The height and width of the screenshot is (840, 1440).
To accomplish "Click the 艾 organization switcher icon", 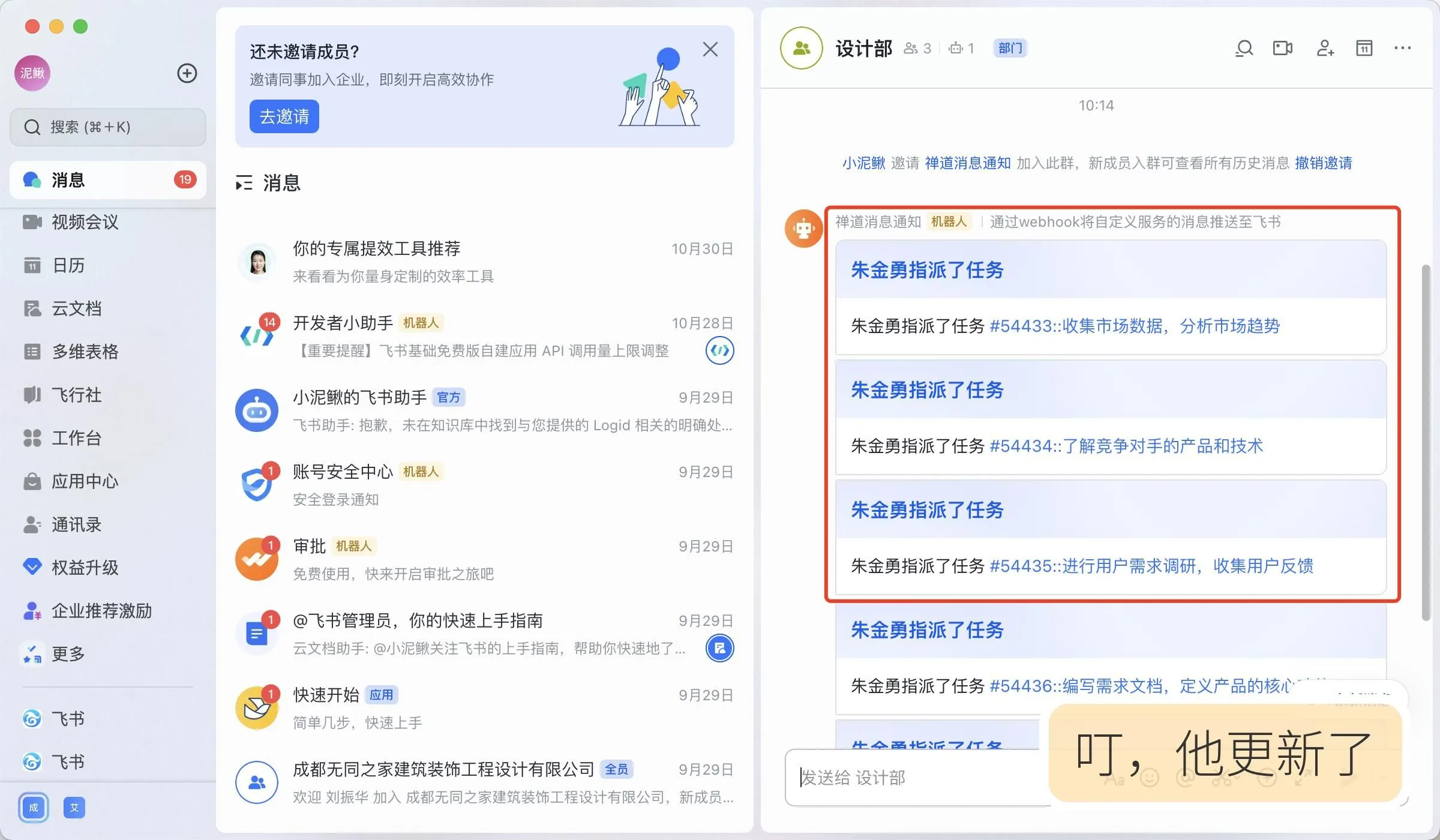I will 74,808.
